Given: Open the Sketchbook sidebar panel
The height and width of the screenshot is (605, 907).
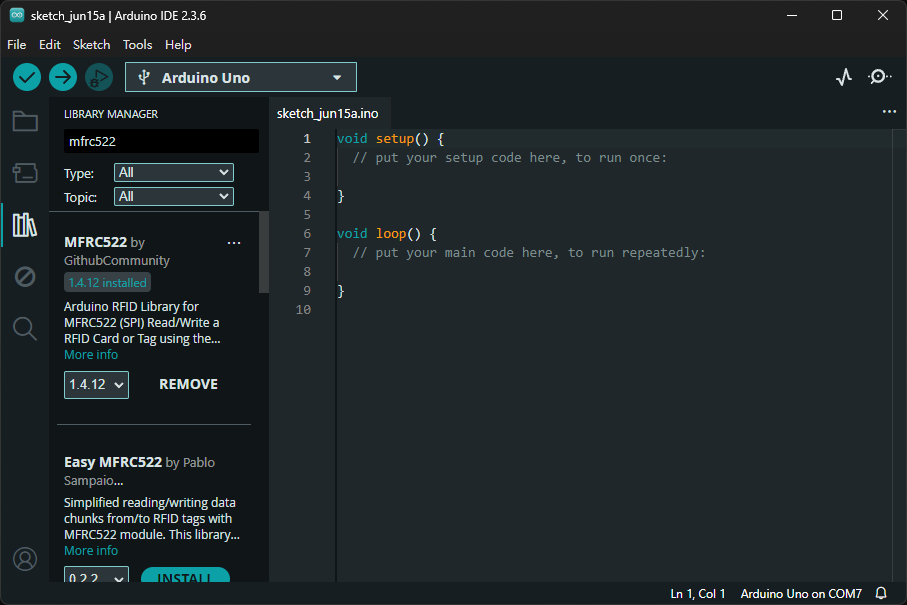Looking at the screenshot, I should pyautogui.click(x=24, y=120).
